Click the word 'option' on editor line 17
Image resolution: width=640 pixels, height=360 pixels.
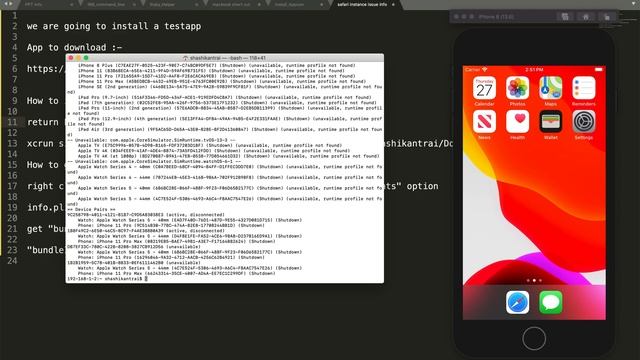pos(422,186)
